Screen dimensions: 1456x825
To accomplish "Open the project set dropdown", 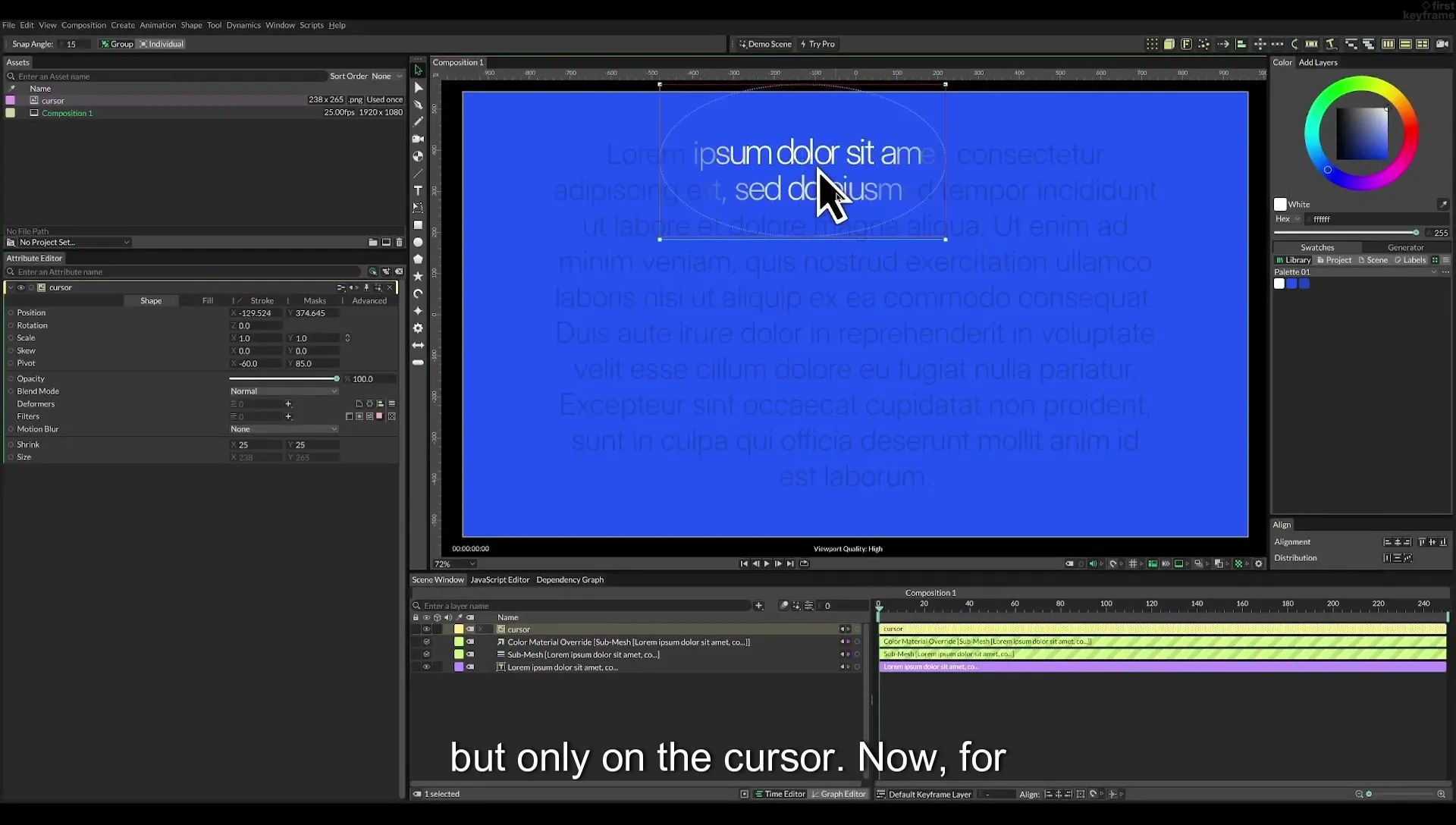I will [74, 243].
